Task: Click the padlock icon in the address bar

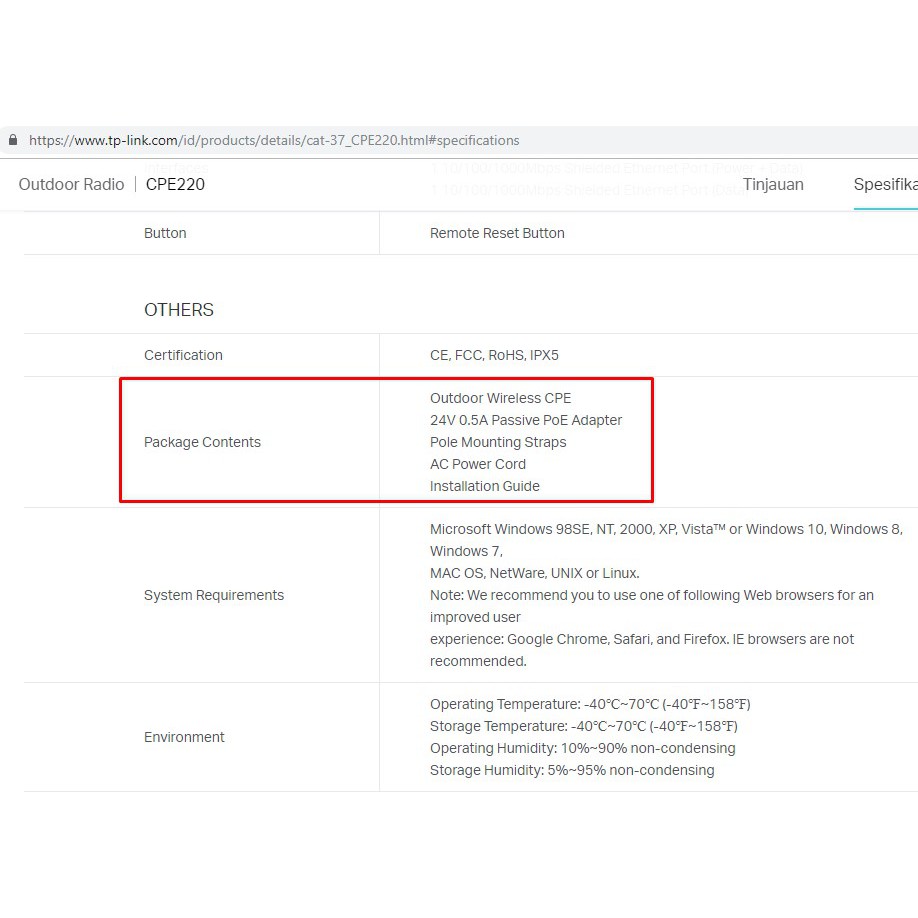Action: (x=13, y=141)
